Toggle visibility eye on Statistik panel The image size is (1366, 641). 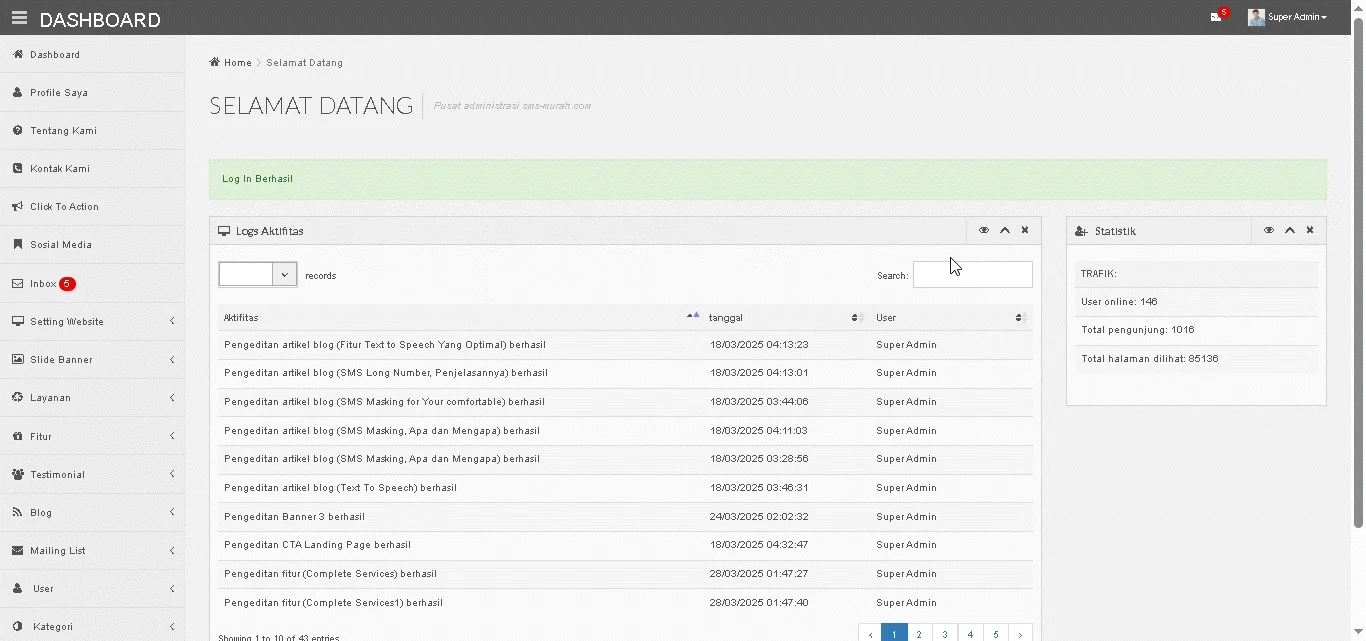(x=1269, y=230)
